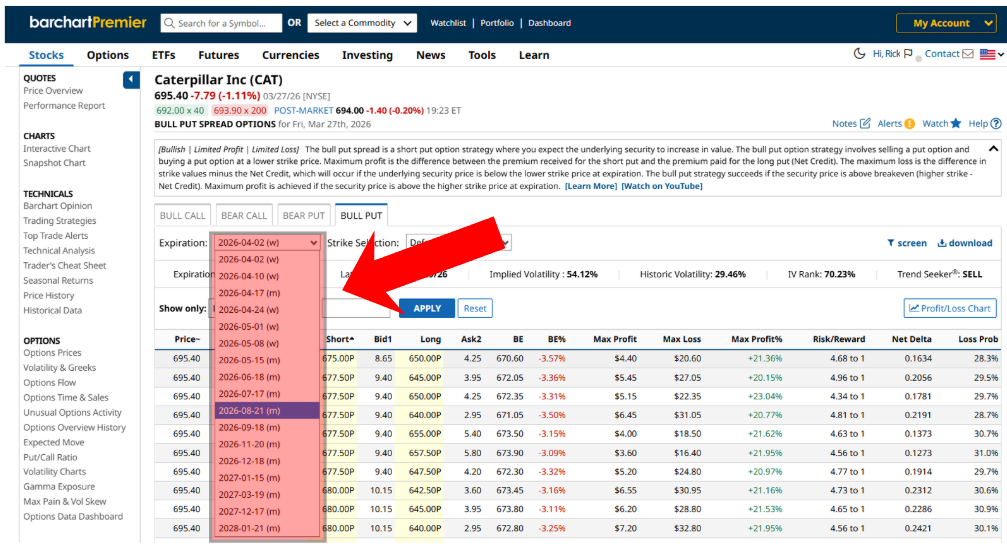Viewport: 1007px width, 551px height.
Task: Open the Learn menu
Action: coord(534,55)
